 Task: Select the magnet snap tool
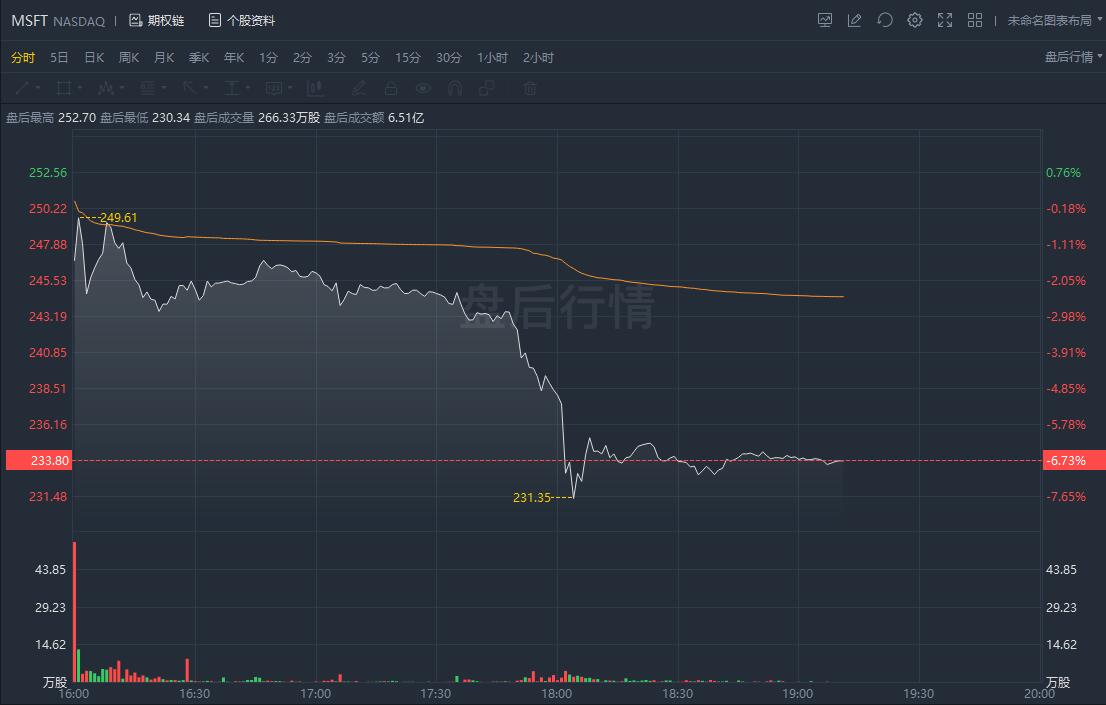point(455,88)
